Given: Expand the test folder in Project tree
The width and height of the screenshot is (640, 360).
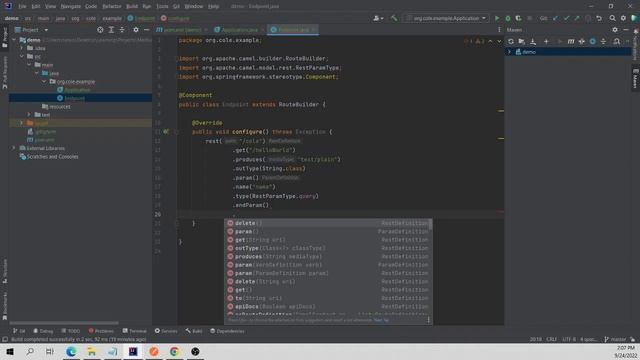Looking at the screenshot, I should (29, 115).
